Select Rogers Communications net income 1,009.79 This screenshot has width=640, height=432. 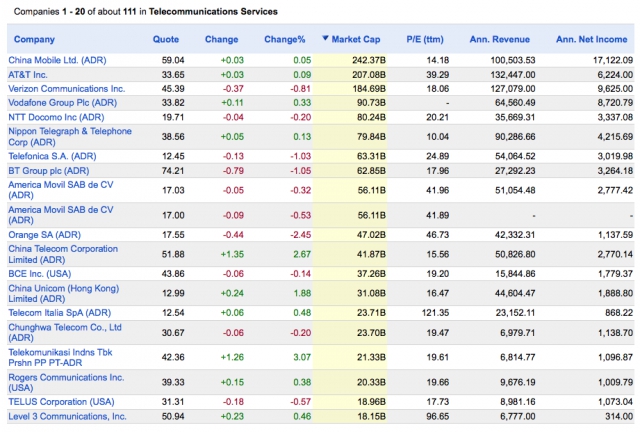(x=616, y=383)
